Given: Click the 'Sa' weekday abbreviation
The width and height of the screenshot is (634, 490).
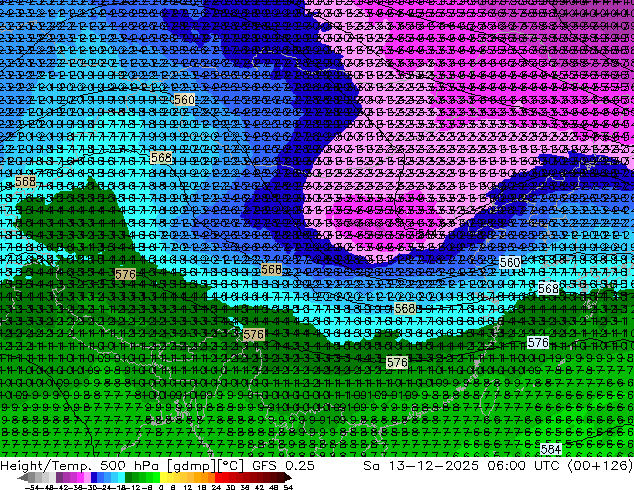Looking at the screenshot, I should point(371,465).
